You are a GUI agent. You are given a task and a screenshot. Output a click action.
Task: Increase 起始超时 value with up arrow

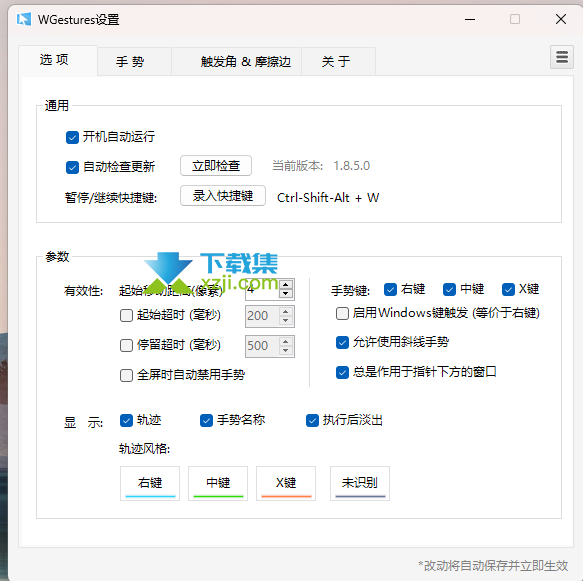[286, 312]
